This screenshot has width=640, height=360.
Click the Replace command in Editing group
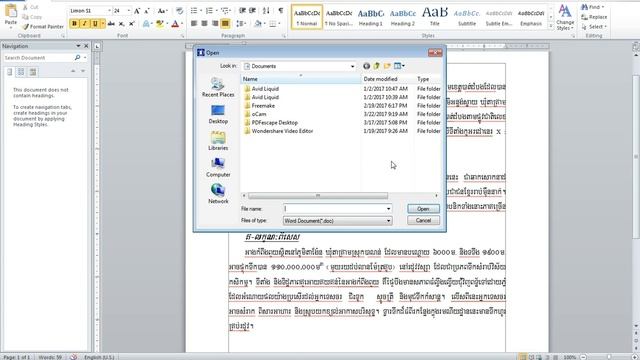[594, 17]
